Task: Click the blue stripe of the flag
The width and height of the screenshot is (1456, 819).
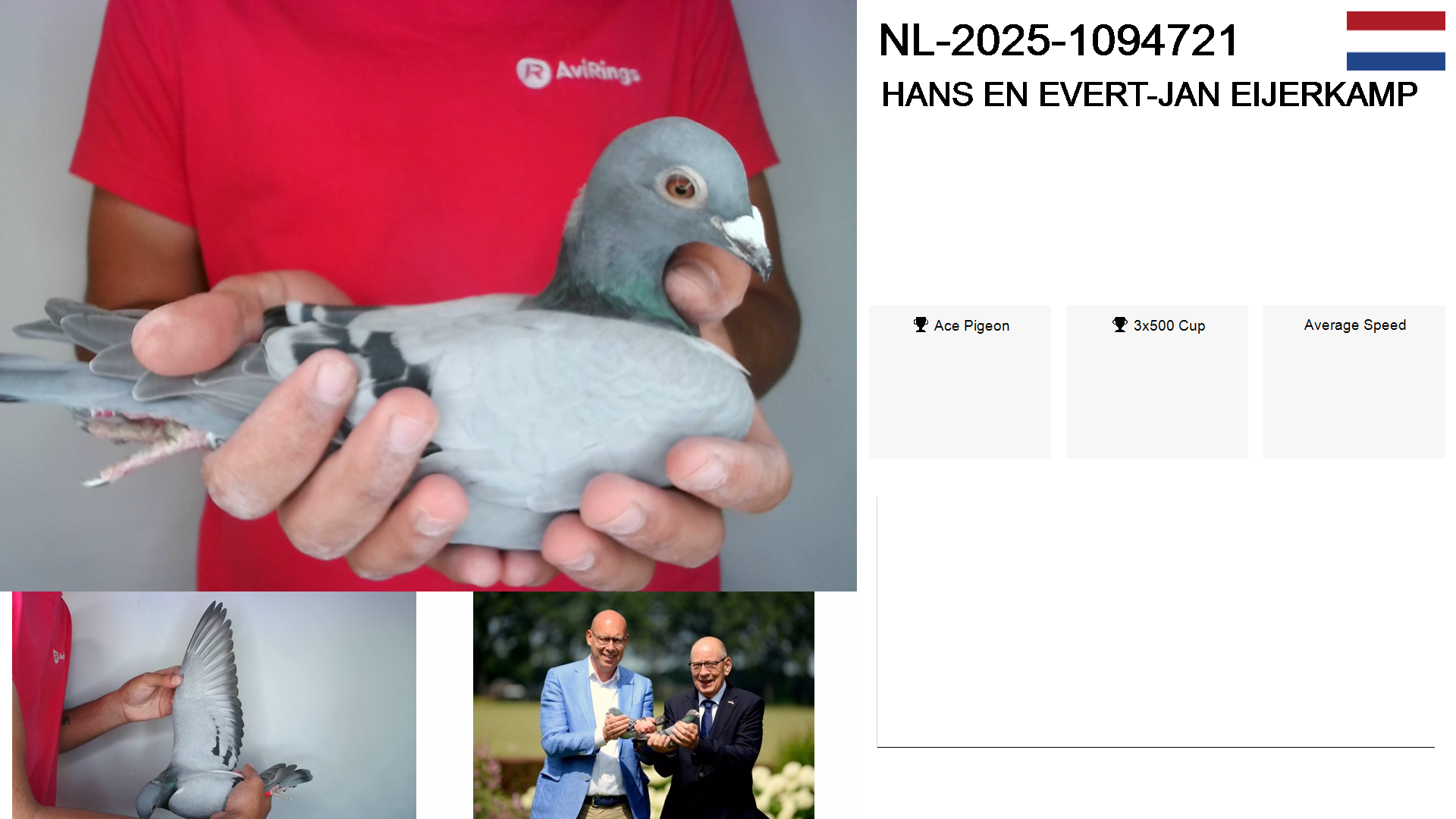Action: click(x=1395, y=61)
